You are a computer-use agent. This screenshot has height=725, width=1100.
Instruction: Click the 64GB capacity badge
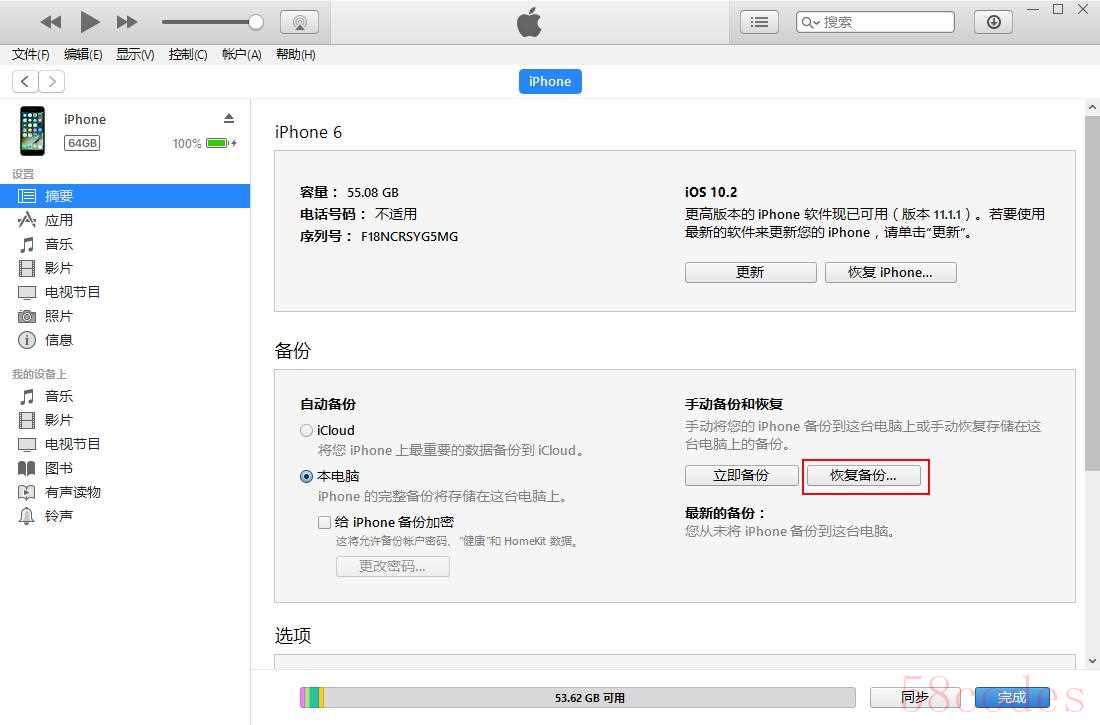[82, 143]
